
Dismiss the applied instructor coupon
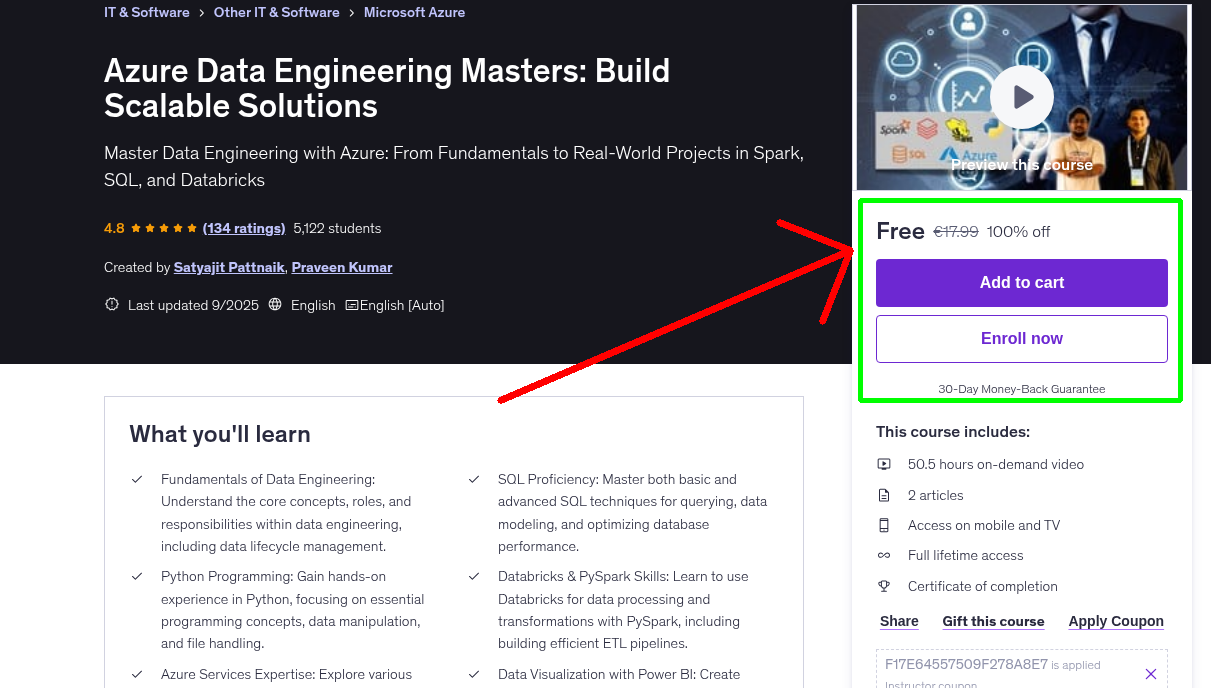(x=1150, y=673)
